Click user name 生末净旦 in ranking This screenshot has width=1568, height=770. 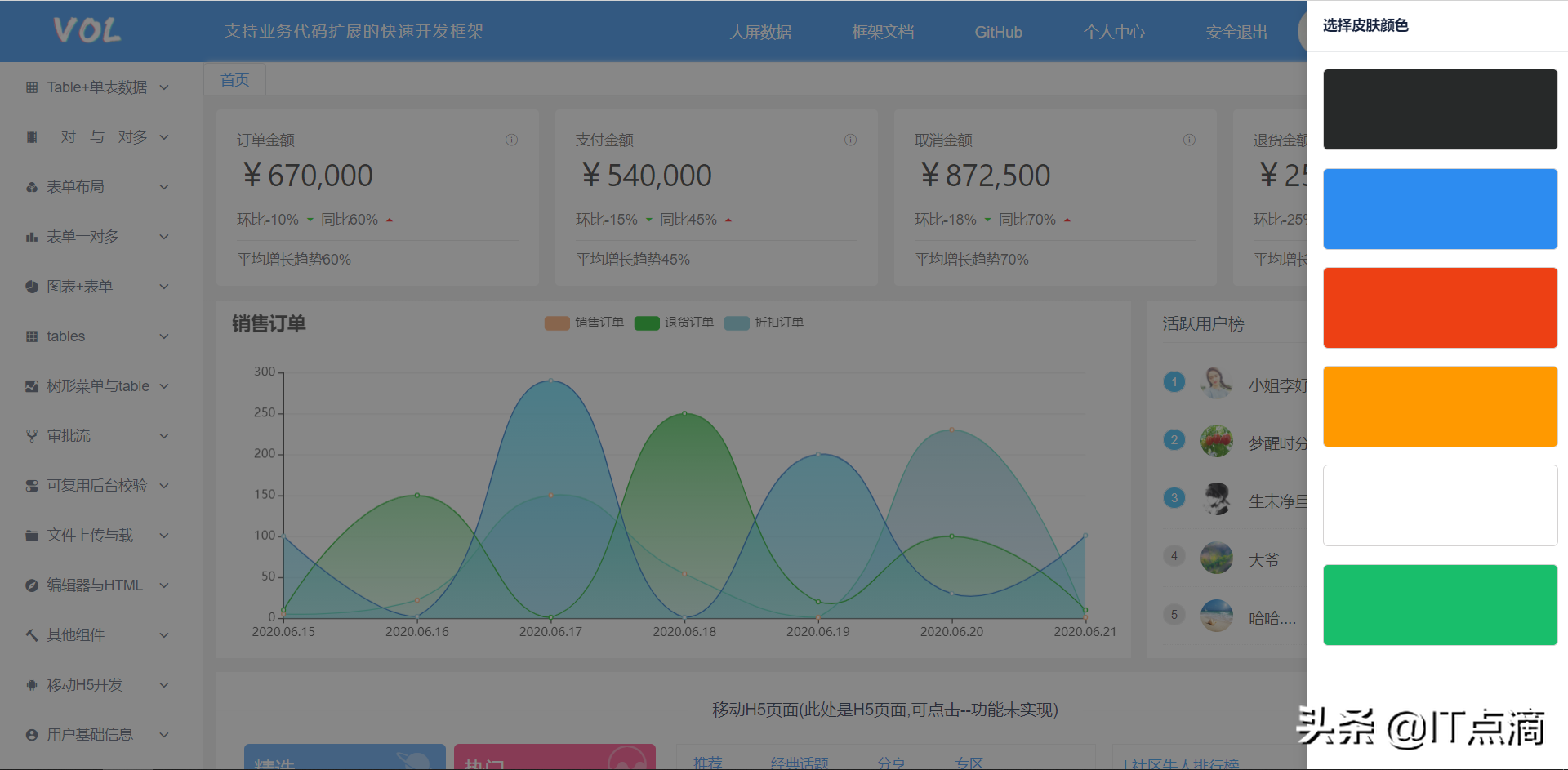point(1278,501)
